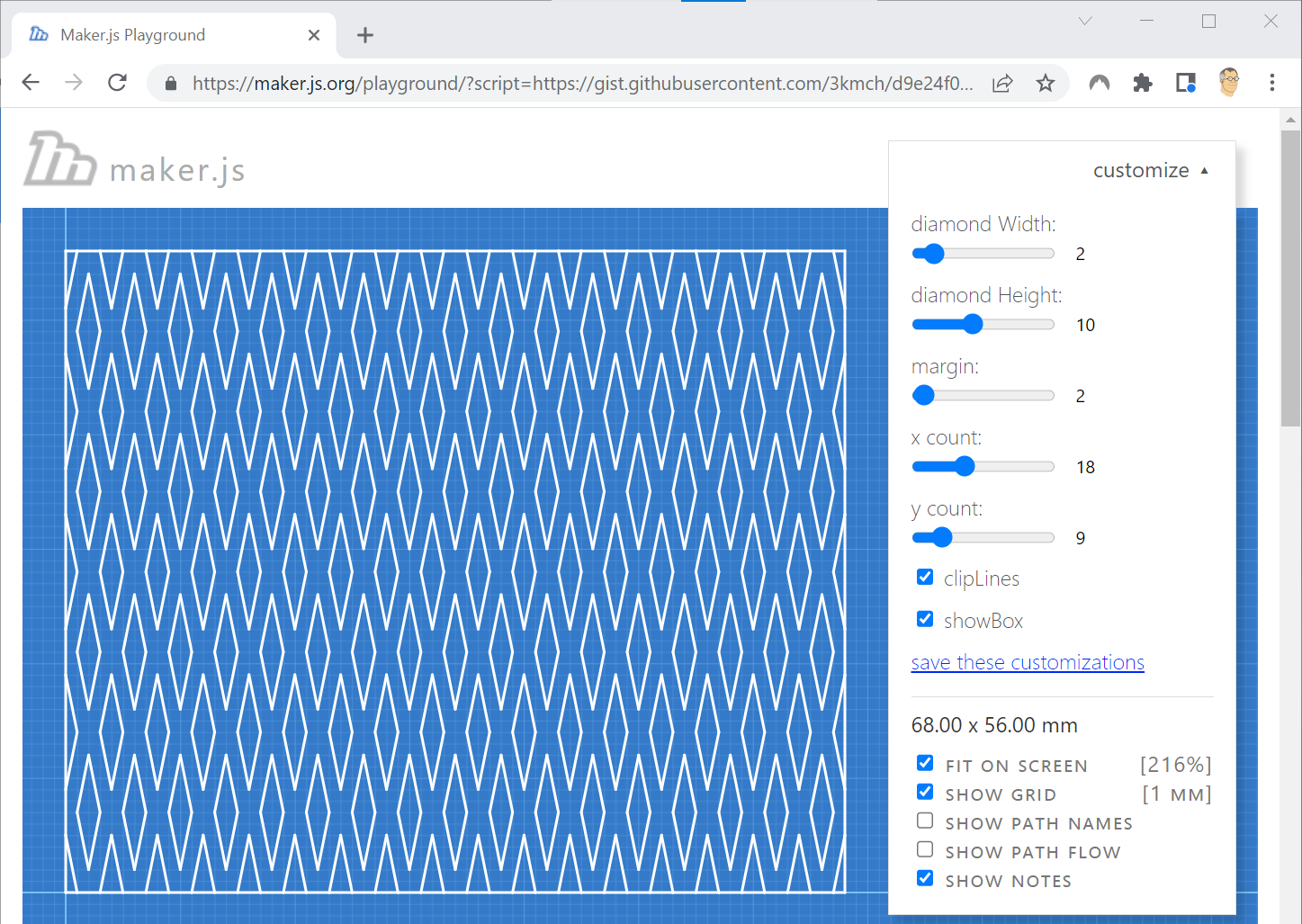
Task: Adjust the x count slider
Action: tap(983, 467)
